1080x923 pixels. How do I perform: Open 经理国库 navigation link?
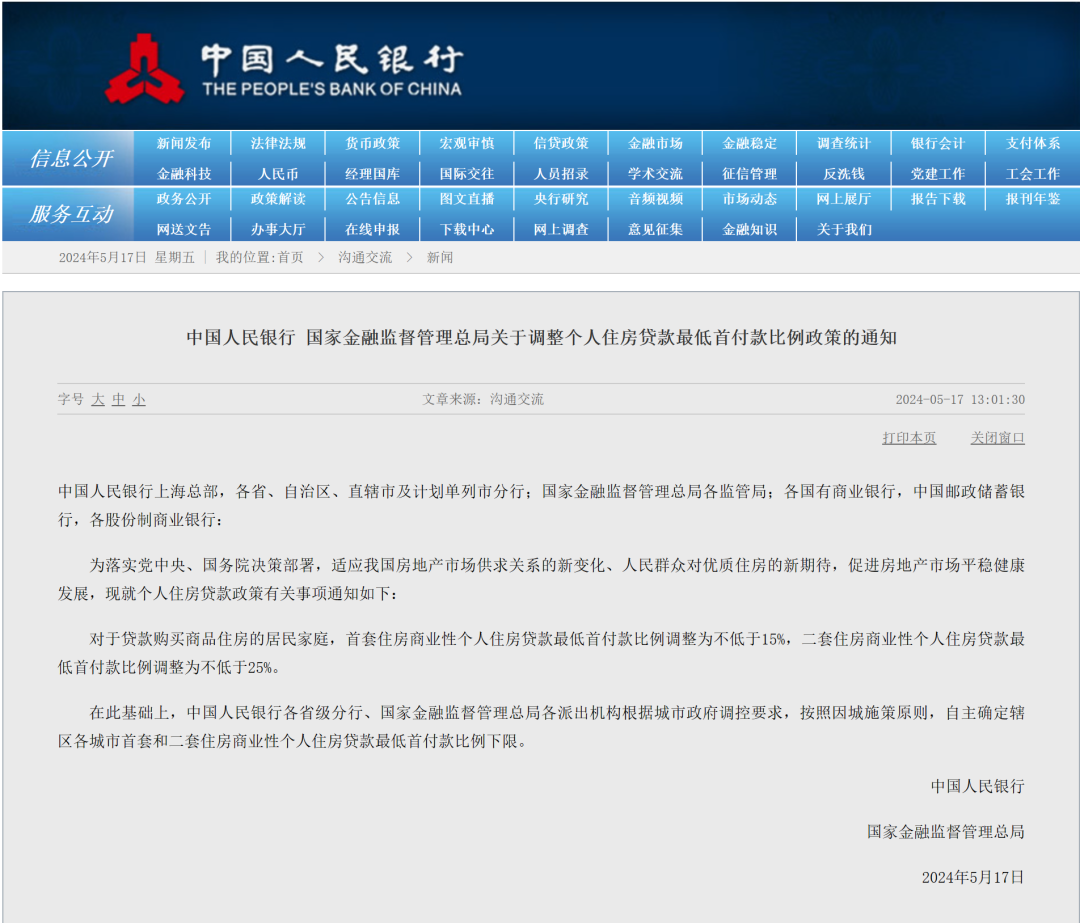pyautogui.click(x=372, y=174)
